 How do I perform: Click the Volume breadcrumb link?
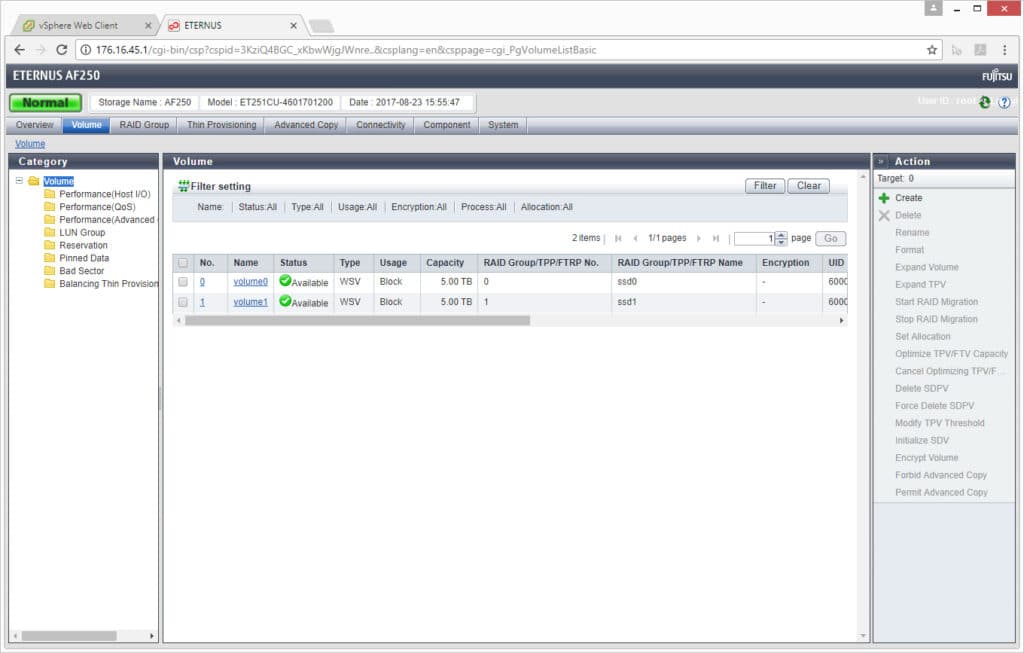30,144
